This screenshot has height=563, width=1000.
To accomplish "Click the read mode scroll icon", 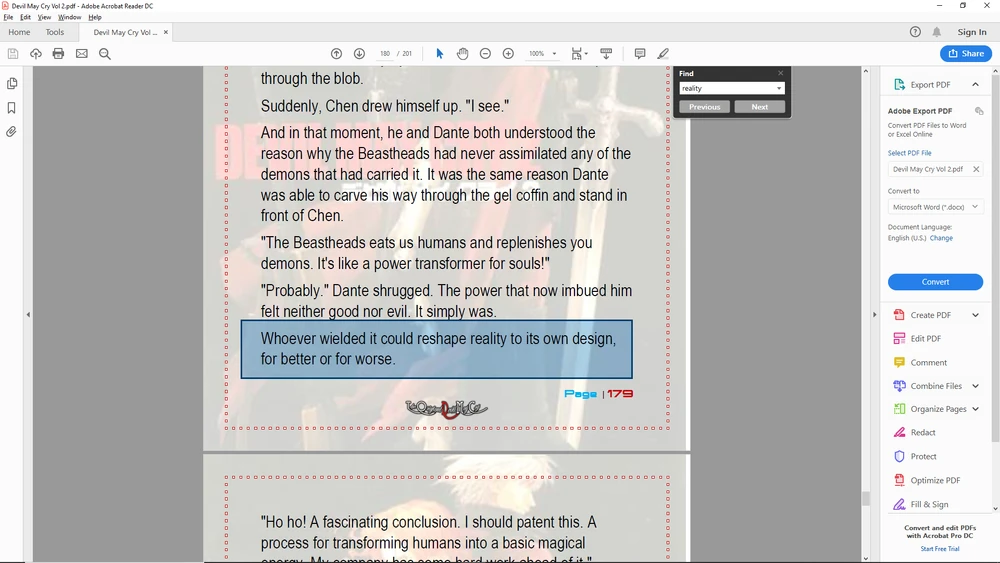I will point(606,54).
